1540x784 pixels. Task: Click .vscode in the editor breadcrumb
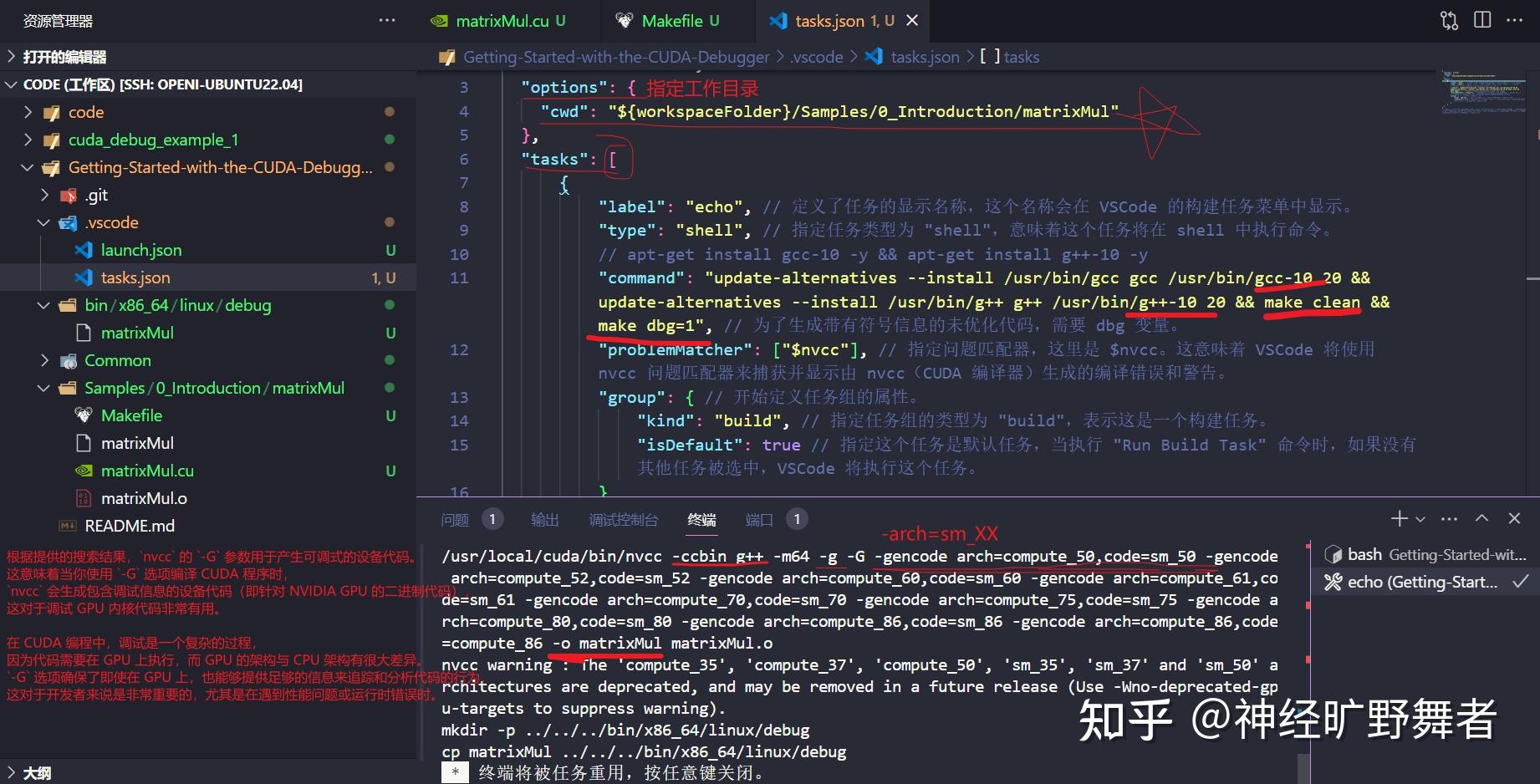[815, 56]
